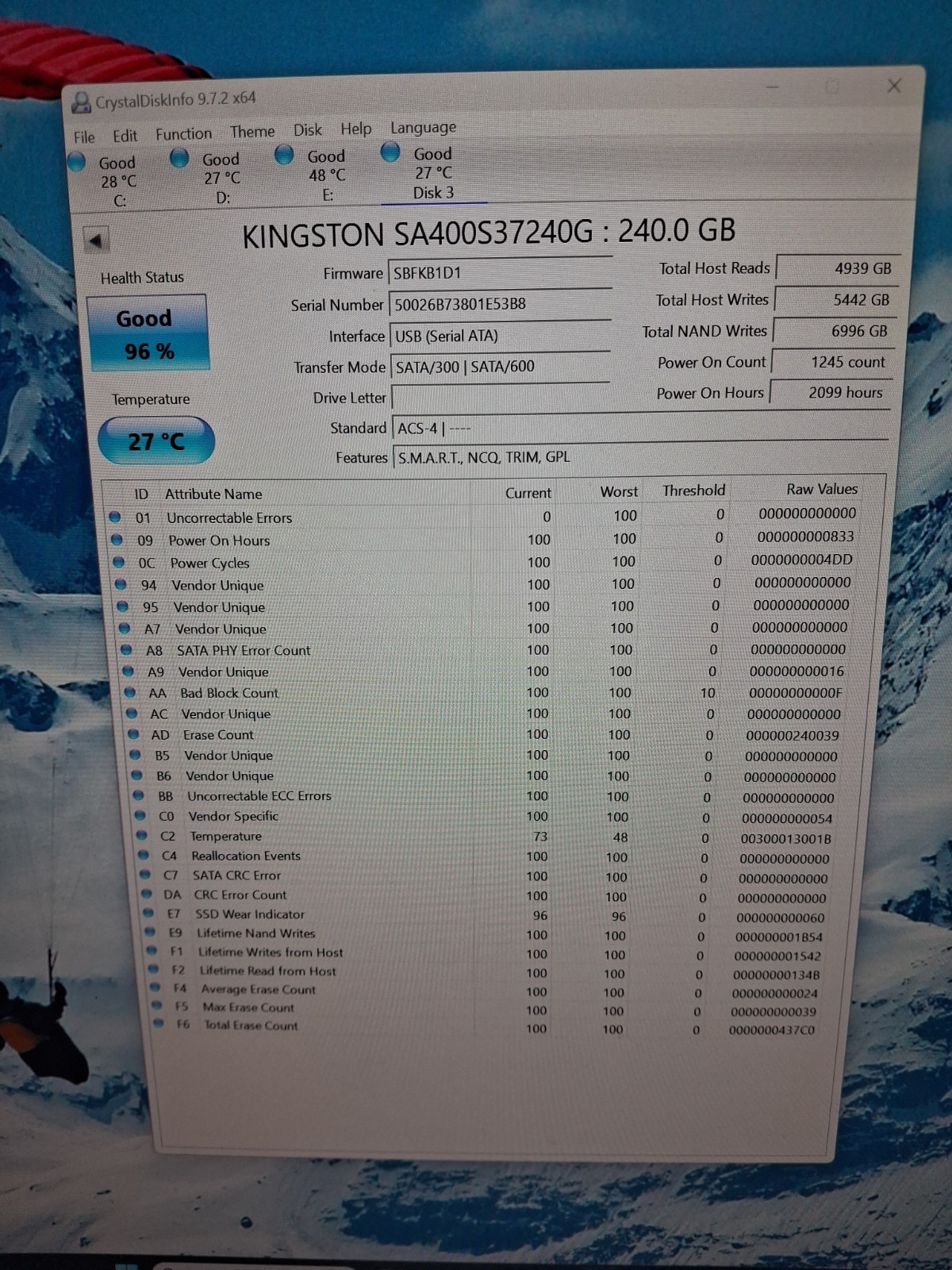
Task: Open the Function menu
Action: [183, 133]
